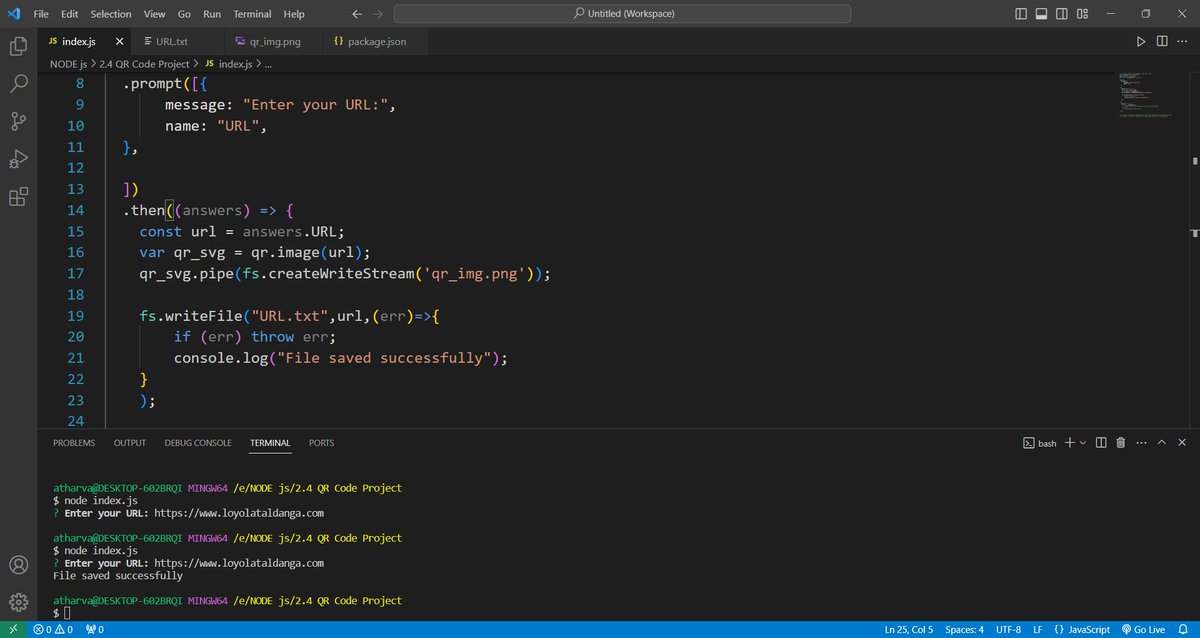Open the terminal more actions menu
The image size is (1200, 638).
click(x=1141, y=442)
